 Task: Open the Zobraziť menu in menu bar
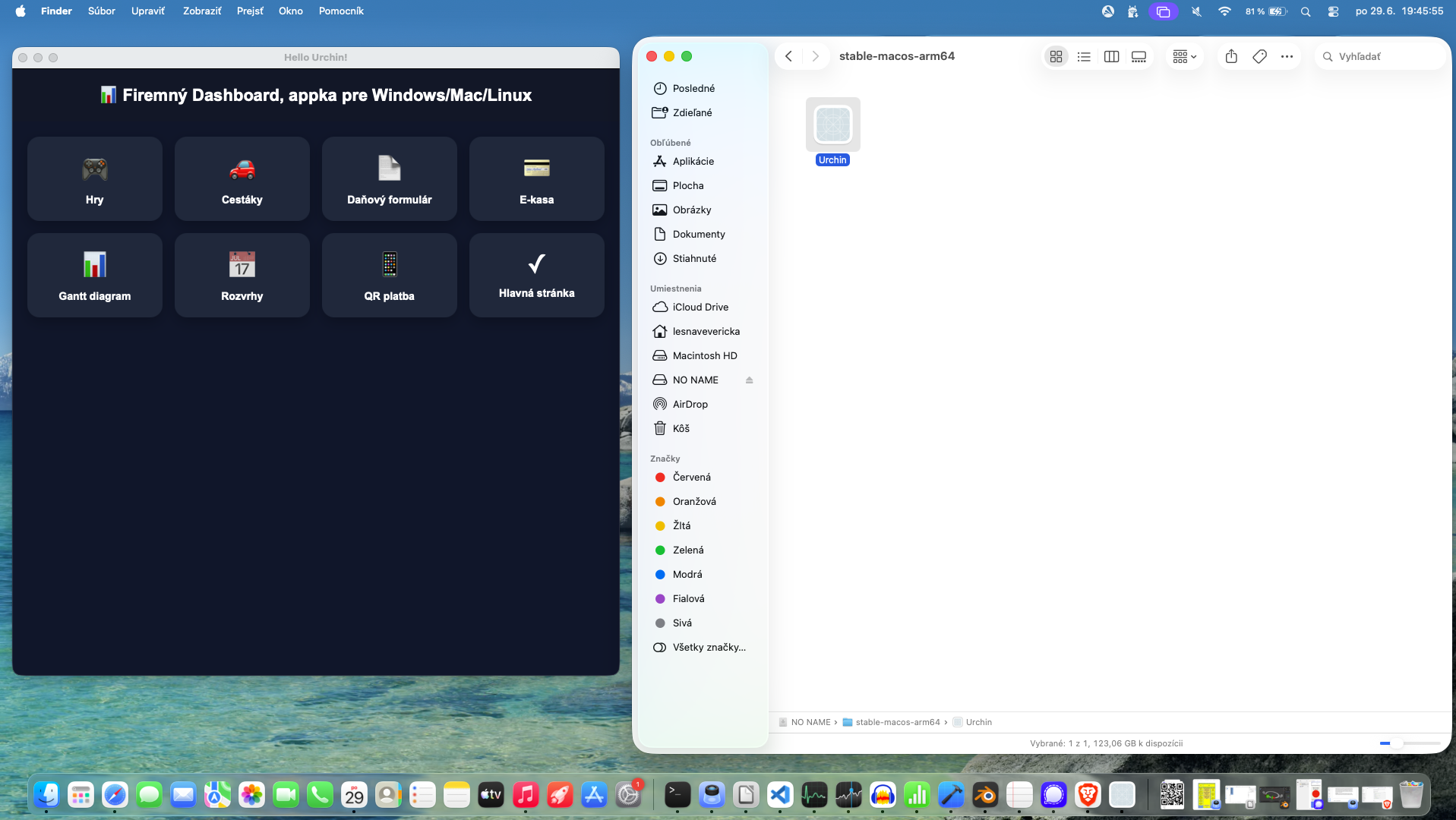[202, 11]
